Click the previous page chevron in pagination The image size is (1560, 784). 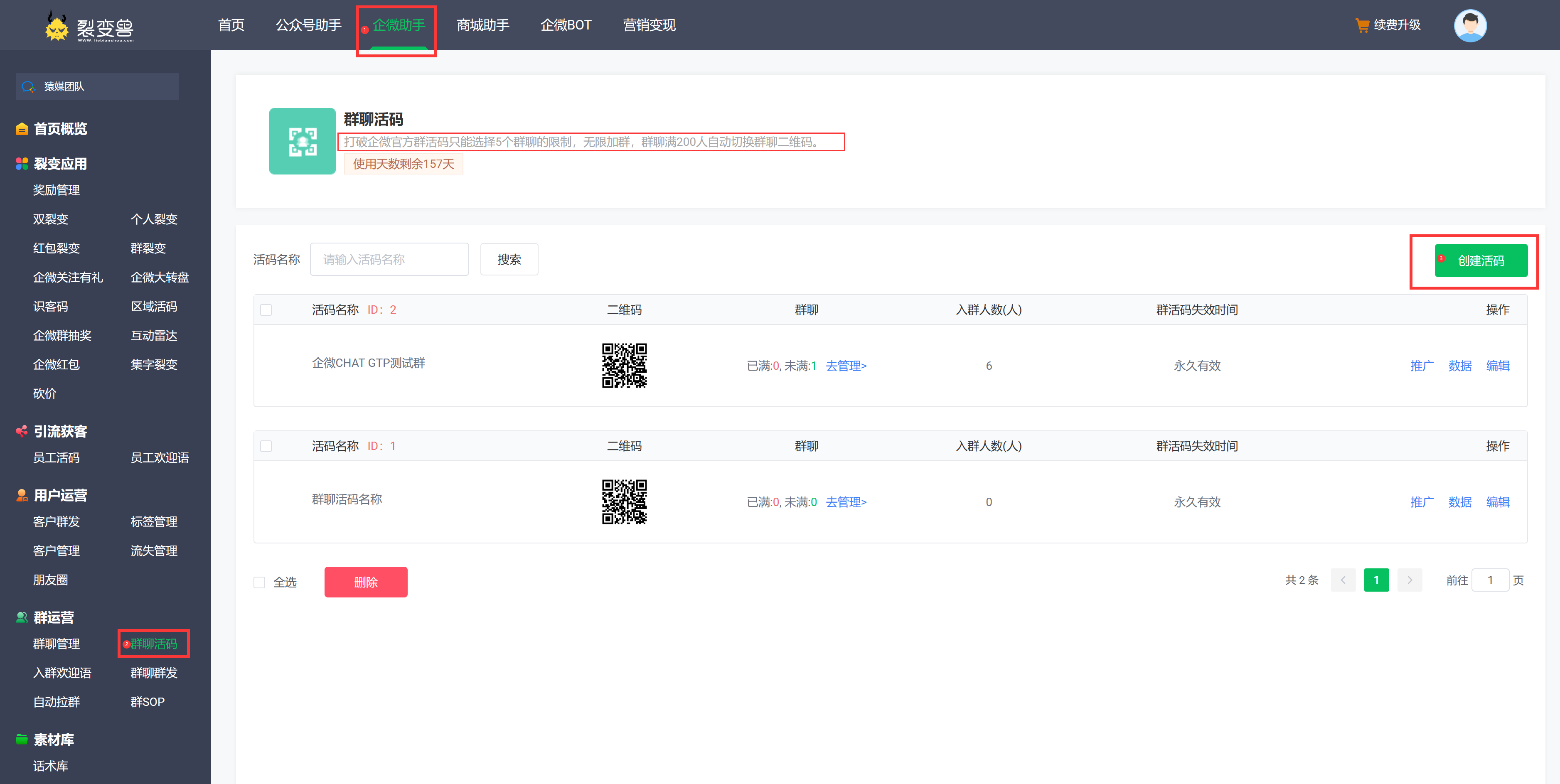coord(1343,579)
